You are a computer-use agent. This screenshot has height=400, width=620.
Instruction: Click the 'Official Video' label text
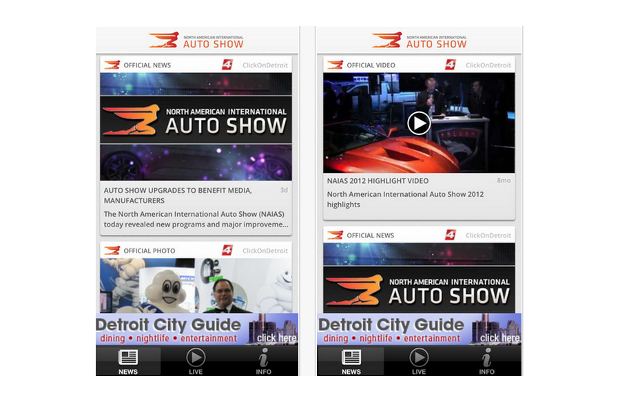point(371,65)
